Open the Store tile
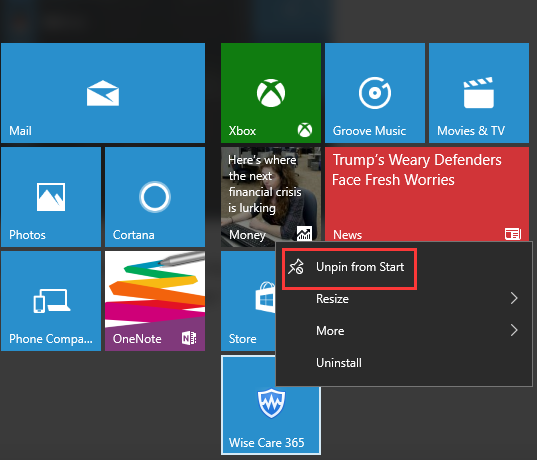 [248, 301]
